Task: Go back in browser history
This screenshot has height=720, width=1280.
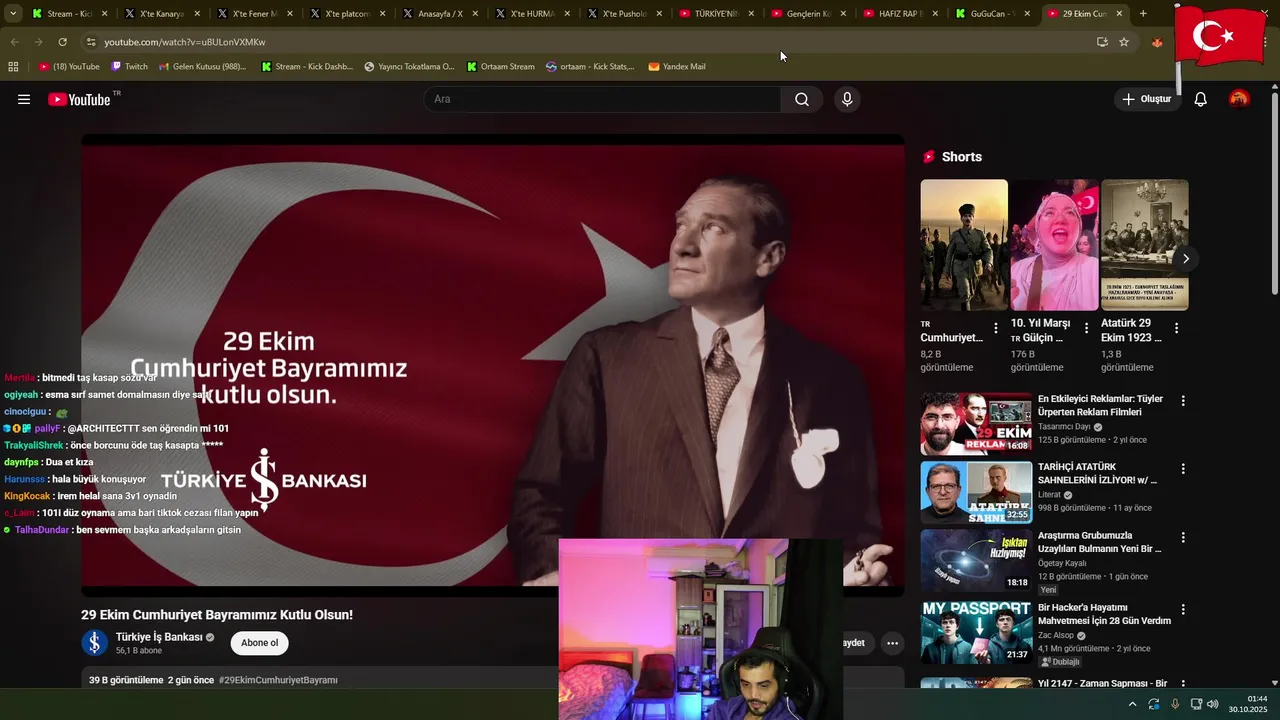Action: 14,42
